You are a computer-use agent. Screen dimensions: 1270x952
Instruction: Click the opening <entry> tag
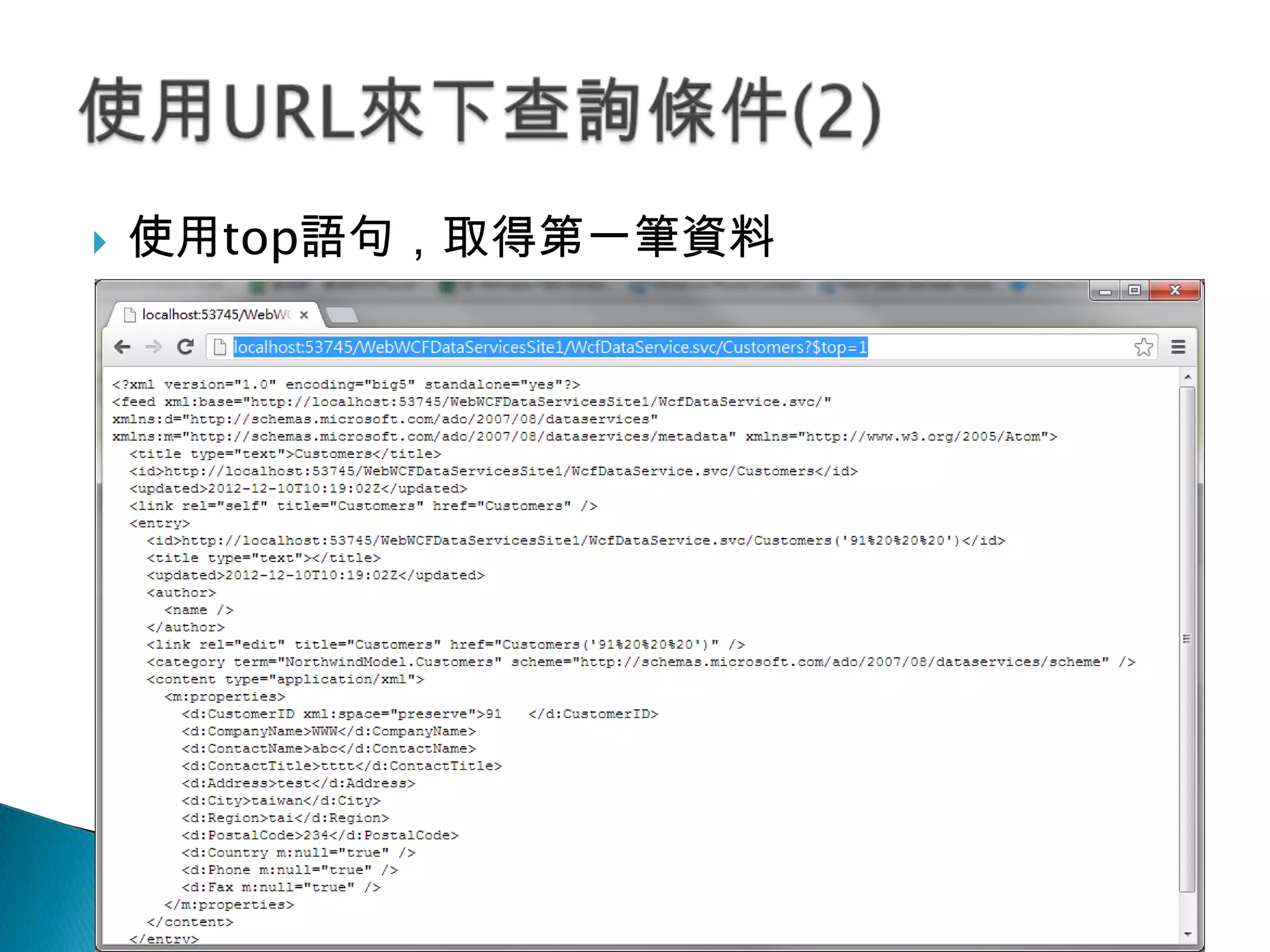pos(159,524)
